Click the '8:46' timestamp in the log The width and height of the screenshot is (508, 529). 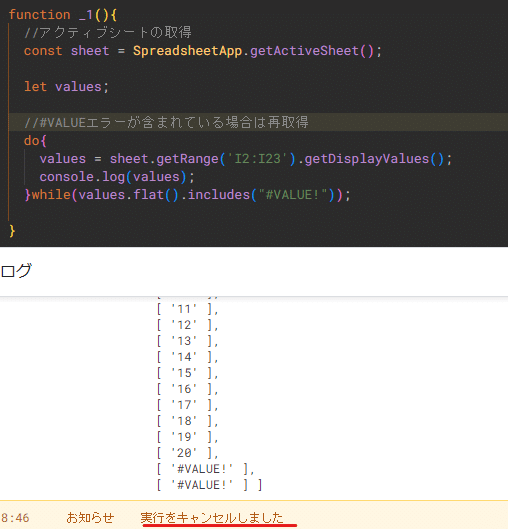(15, 518)
